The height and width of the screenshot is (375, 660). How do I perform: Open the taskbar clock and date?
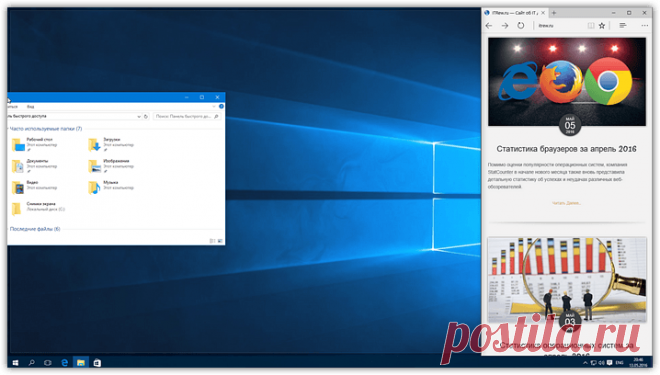(x=638, y=362)
